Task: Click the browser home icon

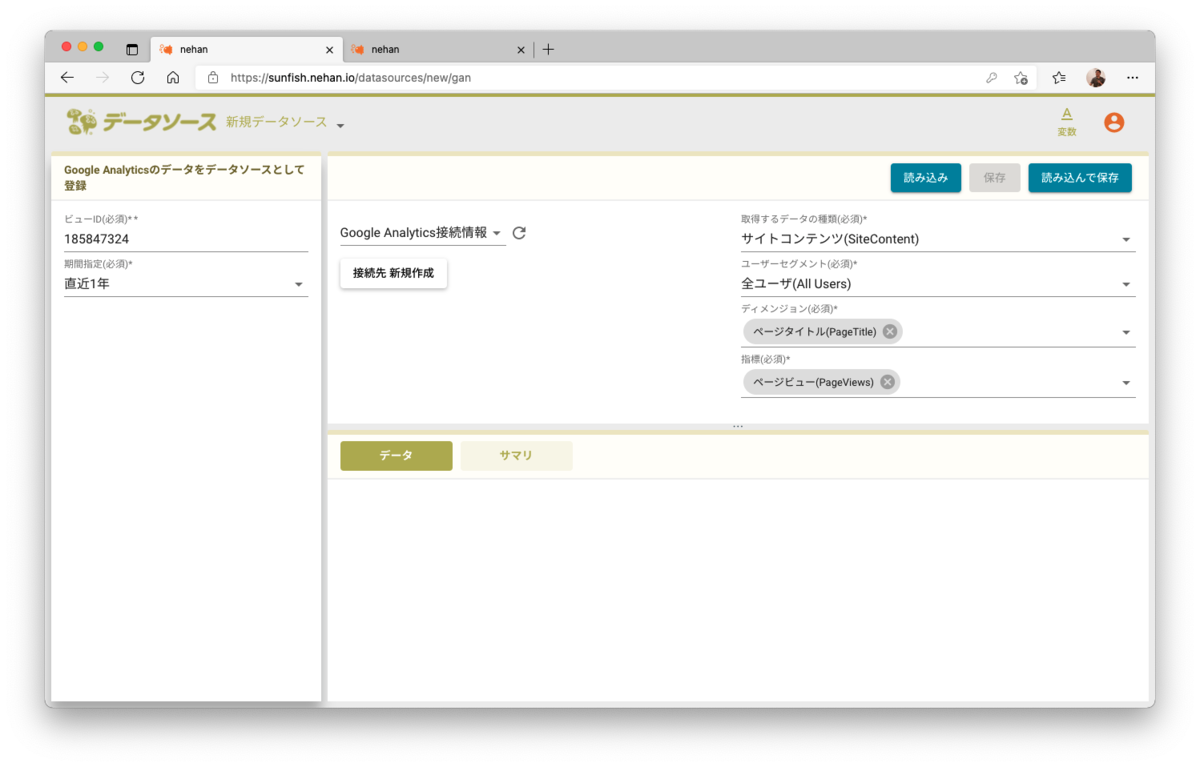Action: click(x=173, y=77)
